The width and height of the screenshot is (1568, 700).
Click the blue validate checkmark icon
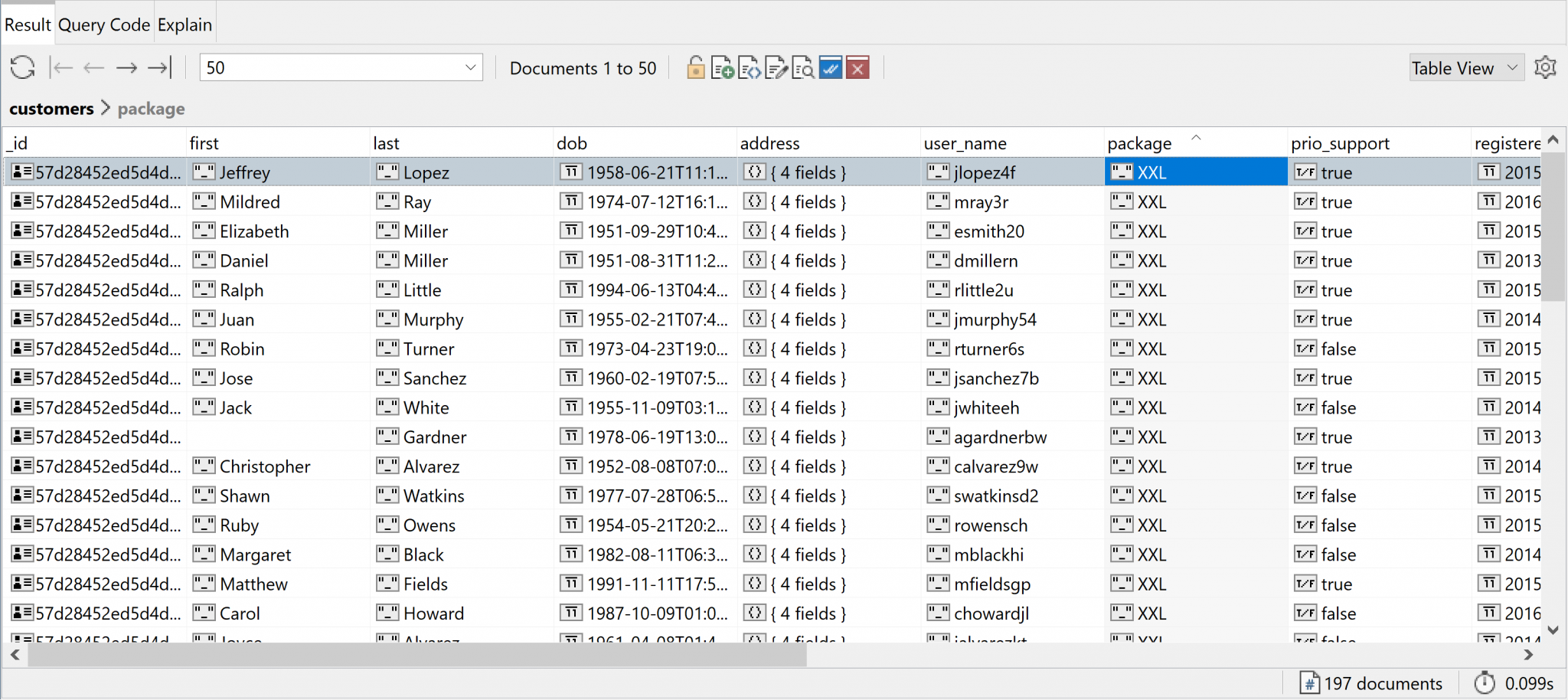[831, 68]
